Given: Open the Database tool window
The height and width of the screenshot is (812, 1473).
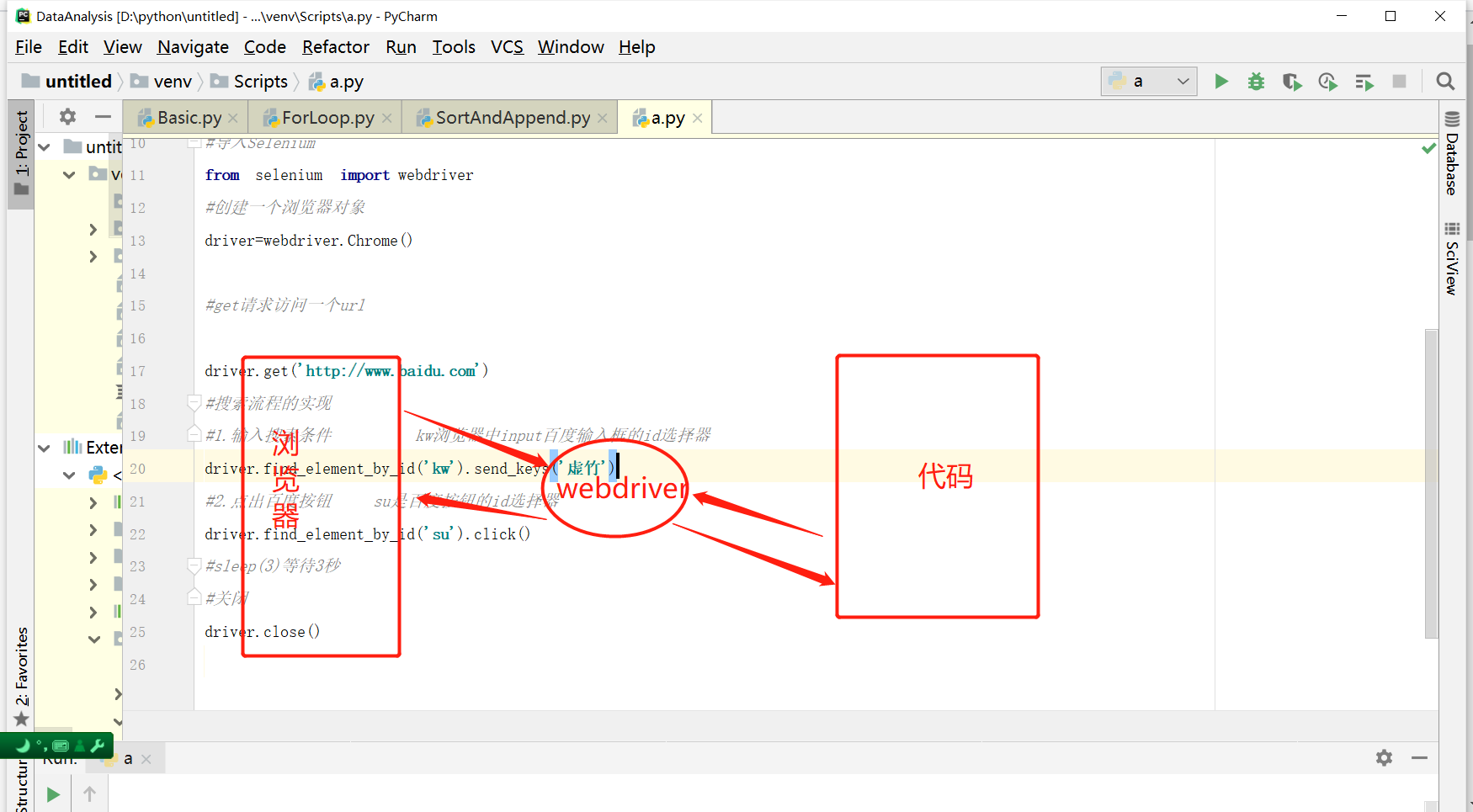Looking at the screenshot, I should point(1452,153).
